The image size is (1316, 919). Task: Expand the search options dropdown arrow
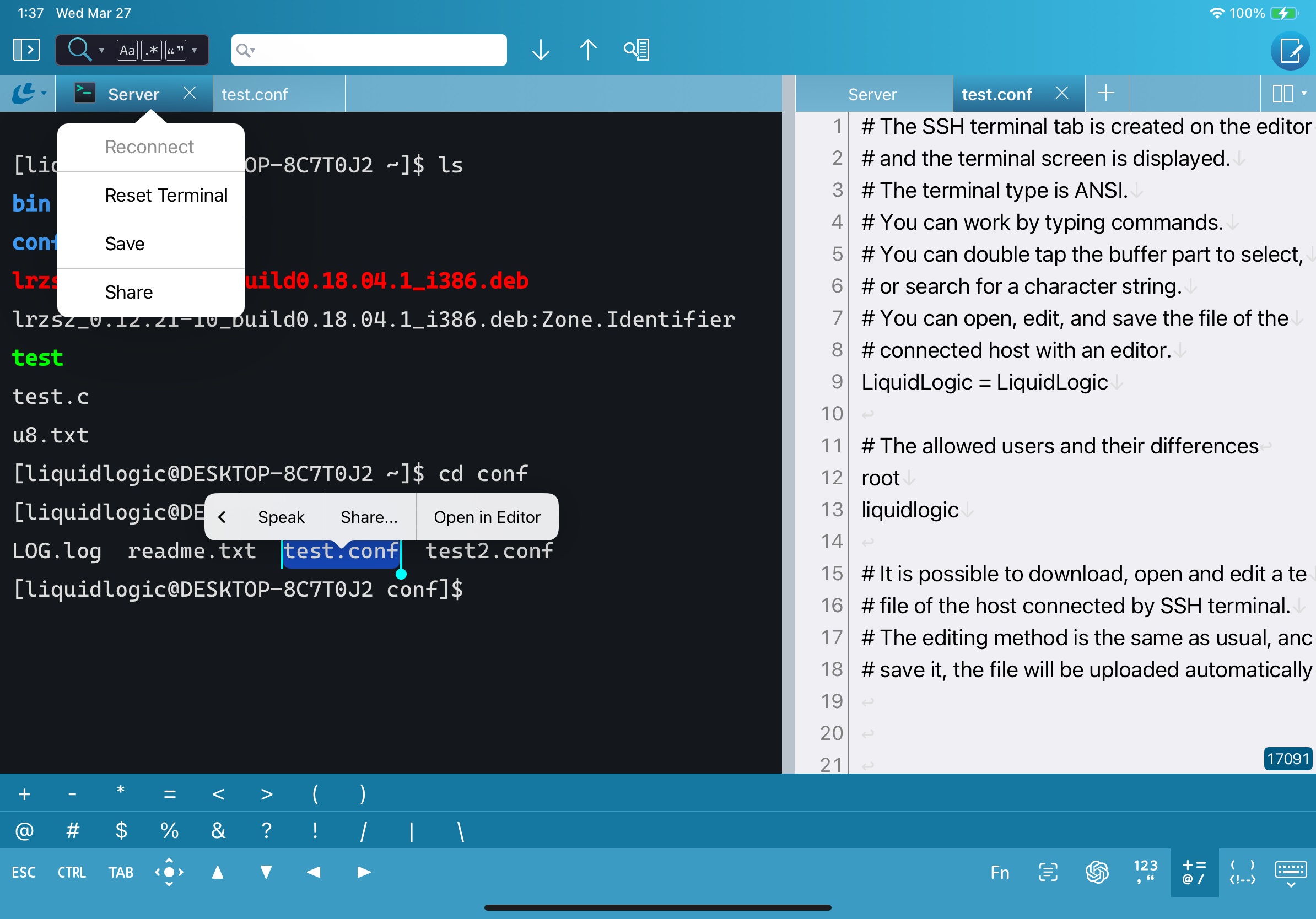coord(102,52)
